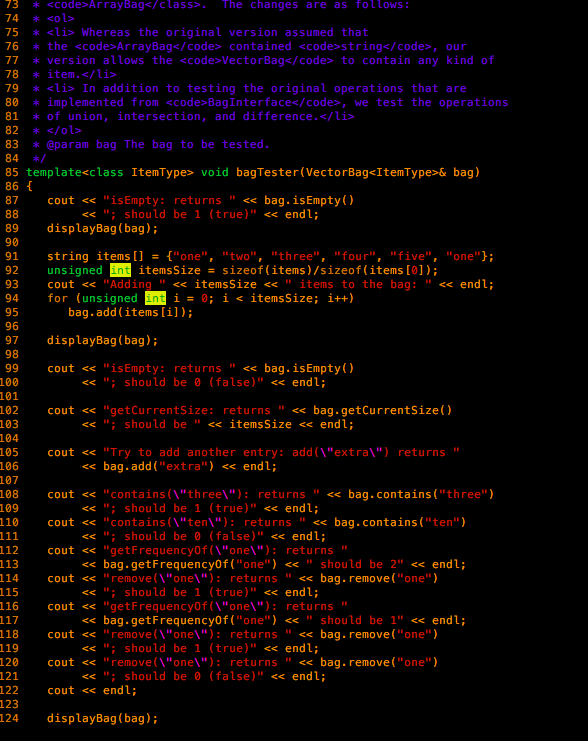The height and width of the screenshot is (741, 588).
Task: Click 'itemsSize' on line 103
Action: [x=260, y=424]
